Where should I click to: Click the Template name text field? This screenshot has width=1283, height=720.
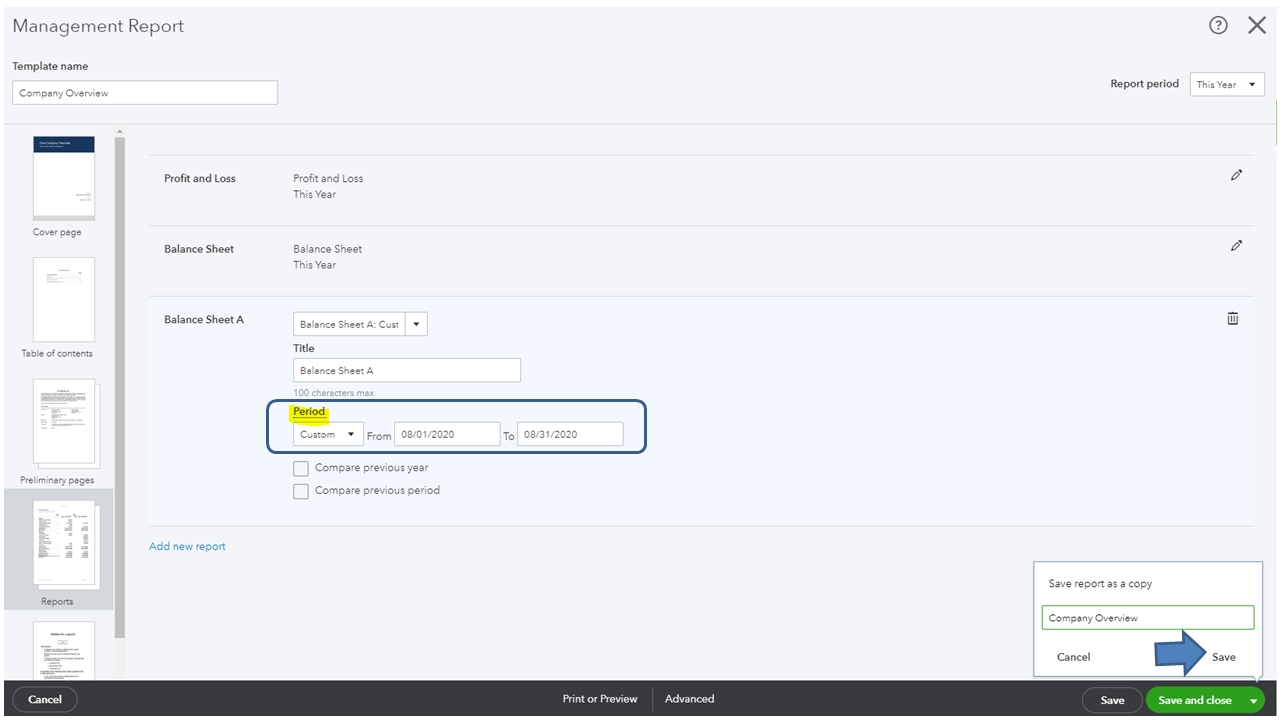[x=145, y=93]
